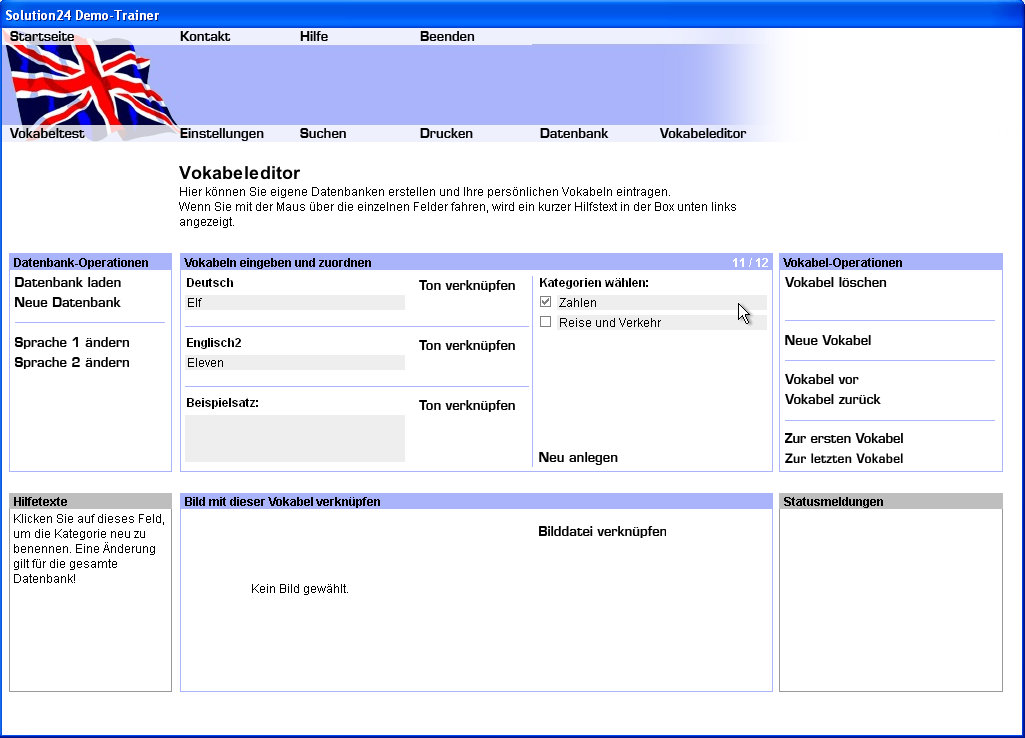Open the Kontakt menu item

coord(205,37)
